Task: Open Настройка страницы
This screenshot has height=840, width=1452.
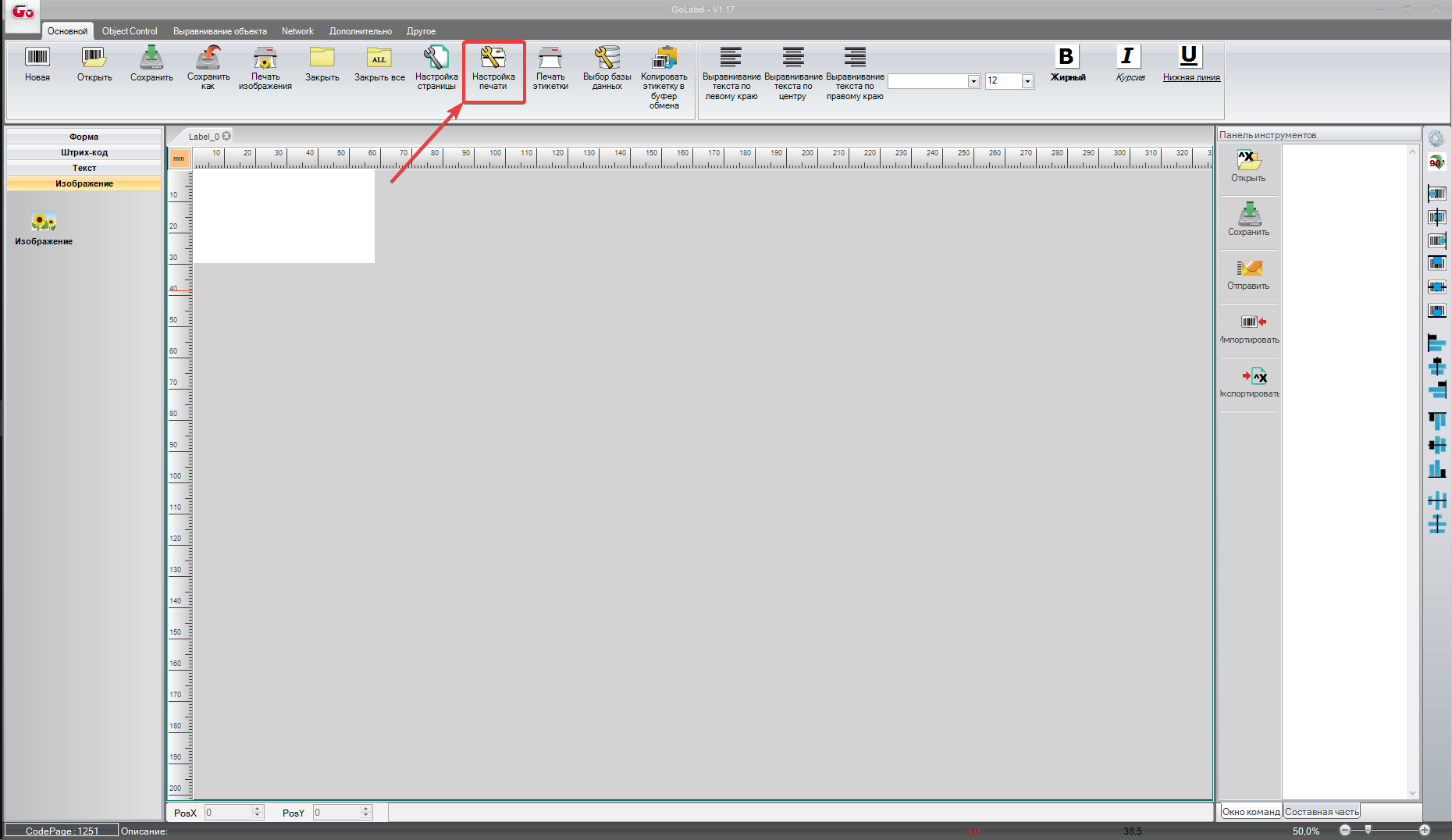Action: click(436, 68)
